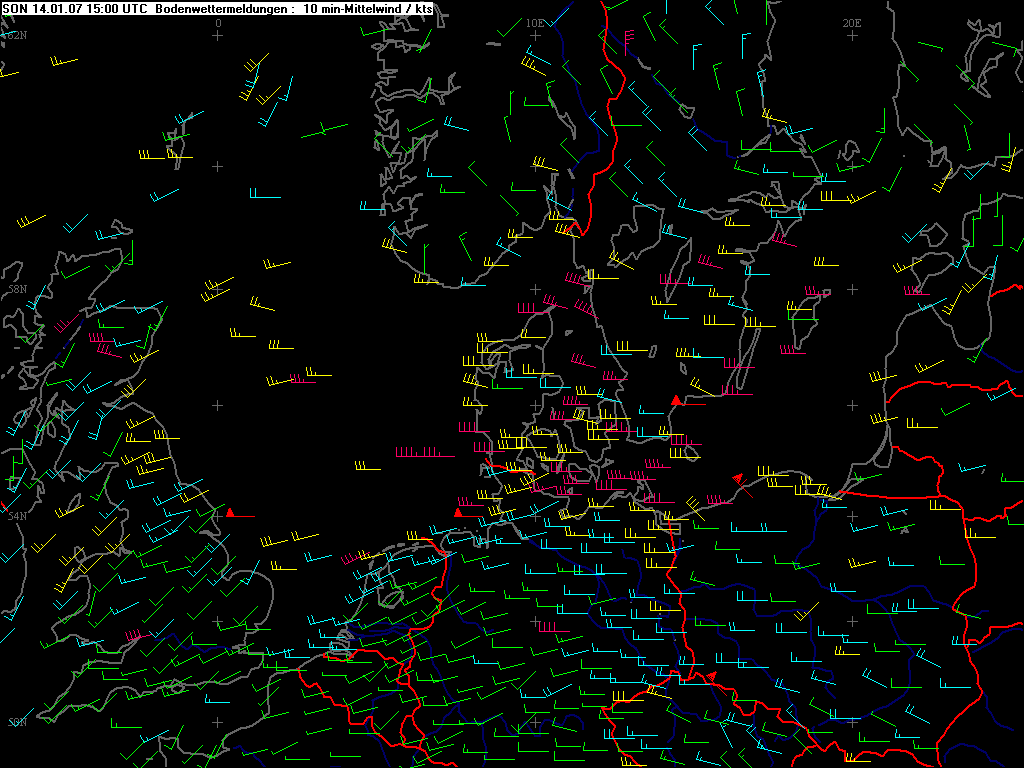Select the 58N latitude label
This screenshot has height=768, width=1024.
[x=16, y=289]
